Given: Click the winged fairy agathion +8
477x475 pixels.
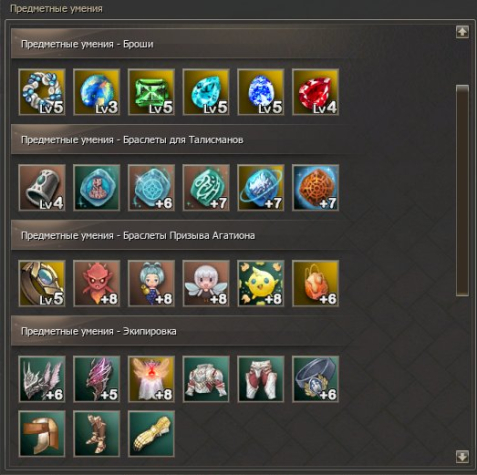Looking at the screenshot, I should [x=206, y=283].
